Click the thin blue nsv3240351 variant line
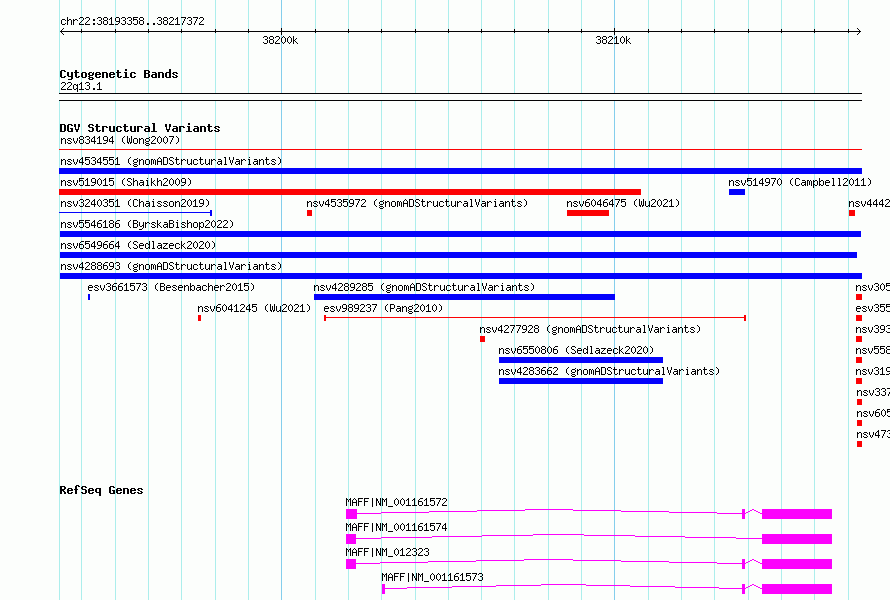 tap(136, 213)
